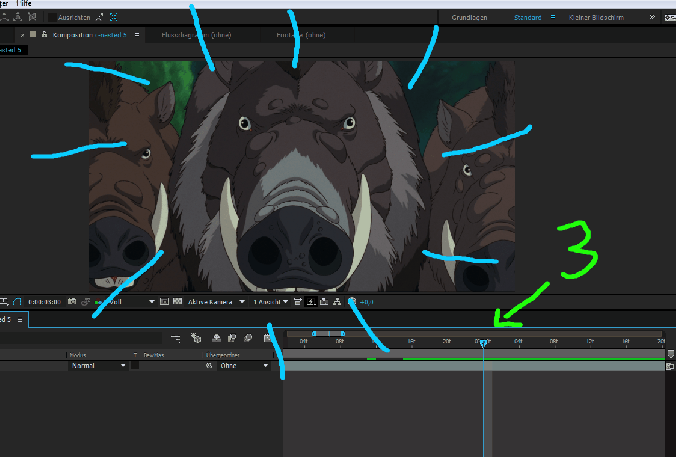Click the composition marker bin icon
Image resolution: width=676 pixels, height=457 pixels.
(x=670, y=354)
